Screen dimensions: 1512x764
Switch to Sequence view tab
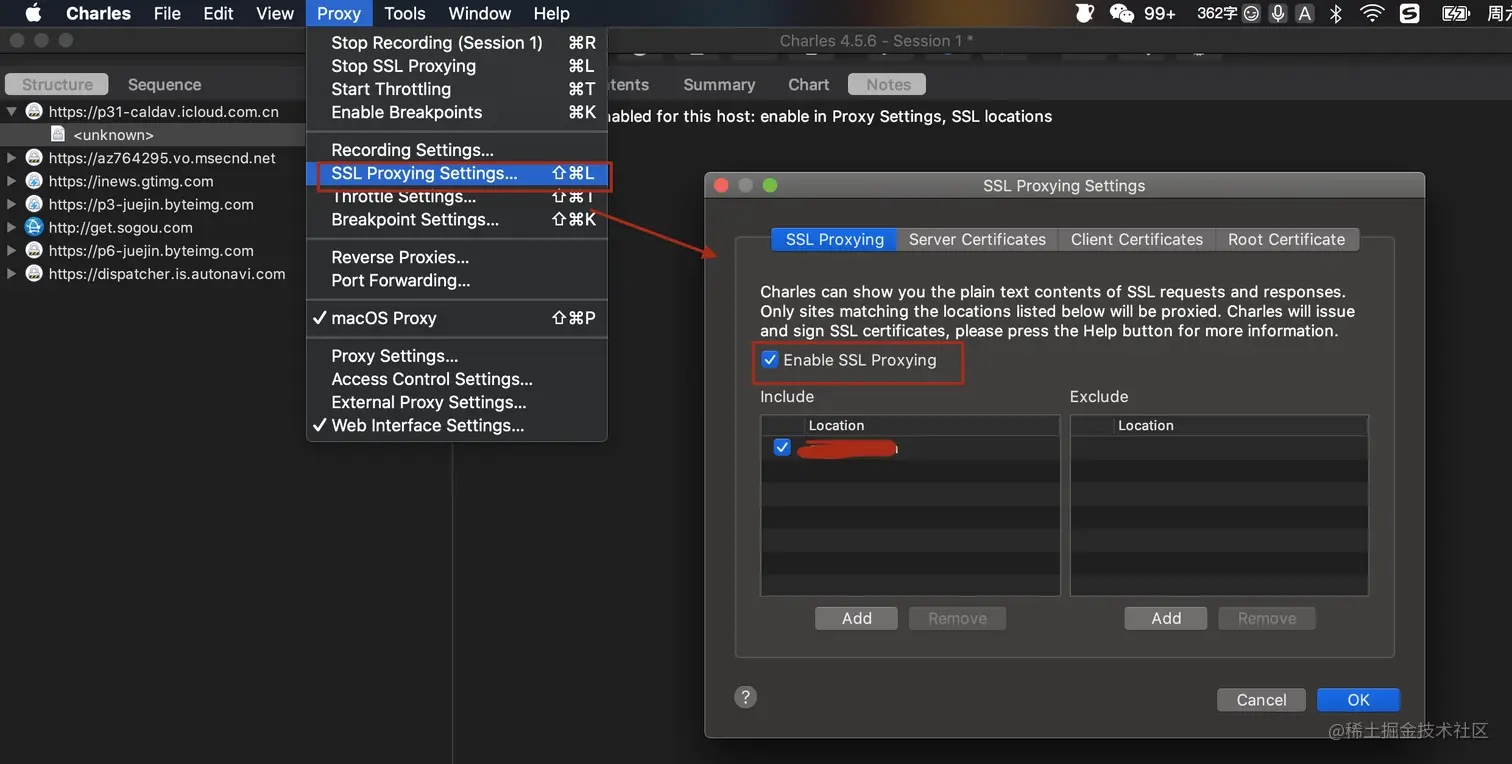164,84
